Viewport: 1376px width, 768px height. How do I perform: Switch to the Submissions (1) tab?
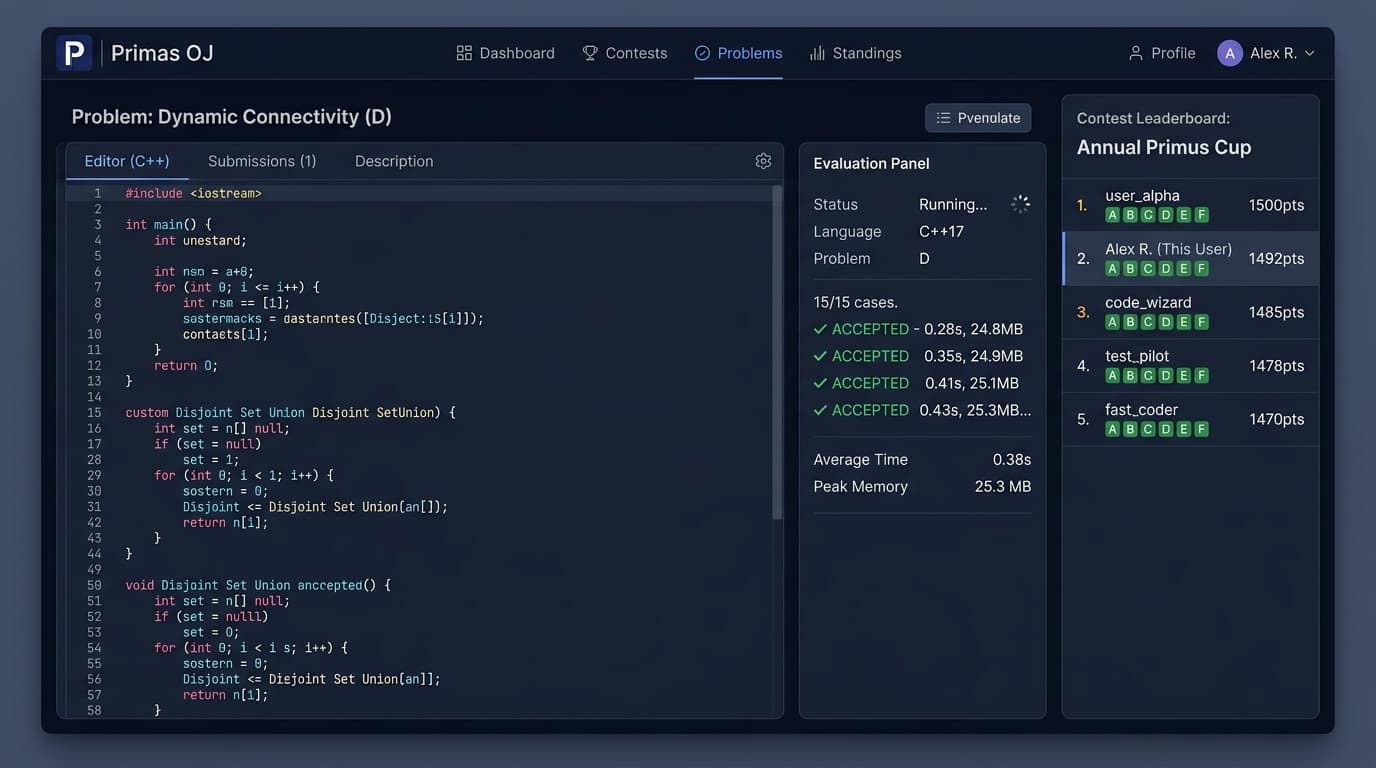coord(262,161)
